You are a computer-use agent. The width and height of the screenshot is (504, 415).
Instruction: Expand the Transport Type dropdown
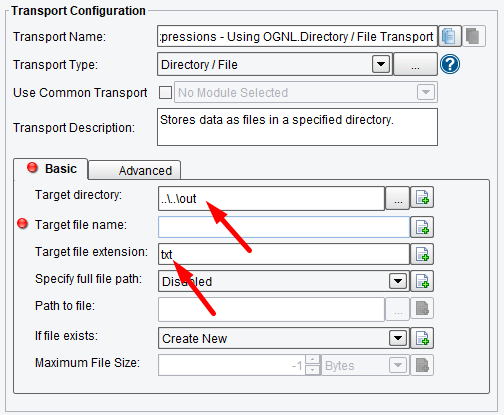click(x=381, y=64)
